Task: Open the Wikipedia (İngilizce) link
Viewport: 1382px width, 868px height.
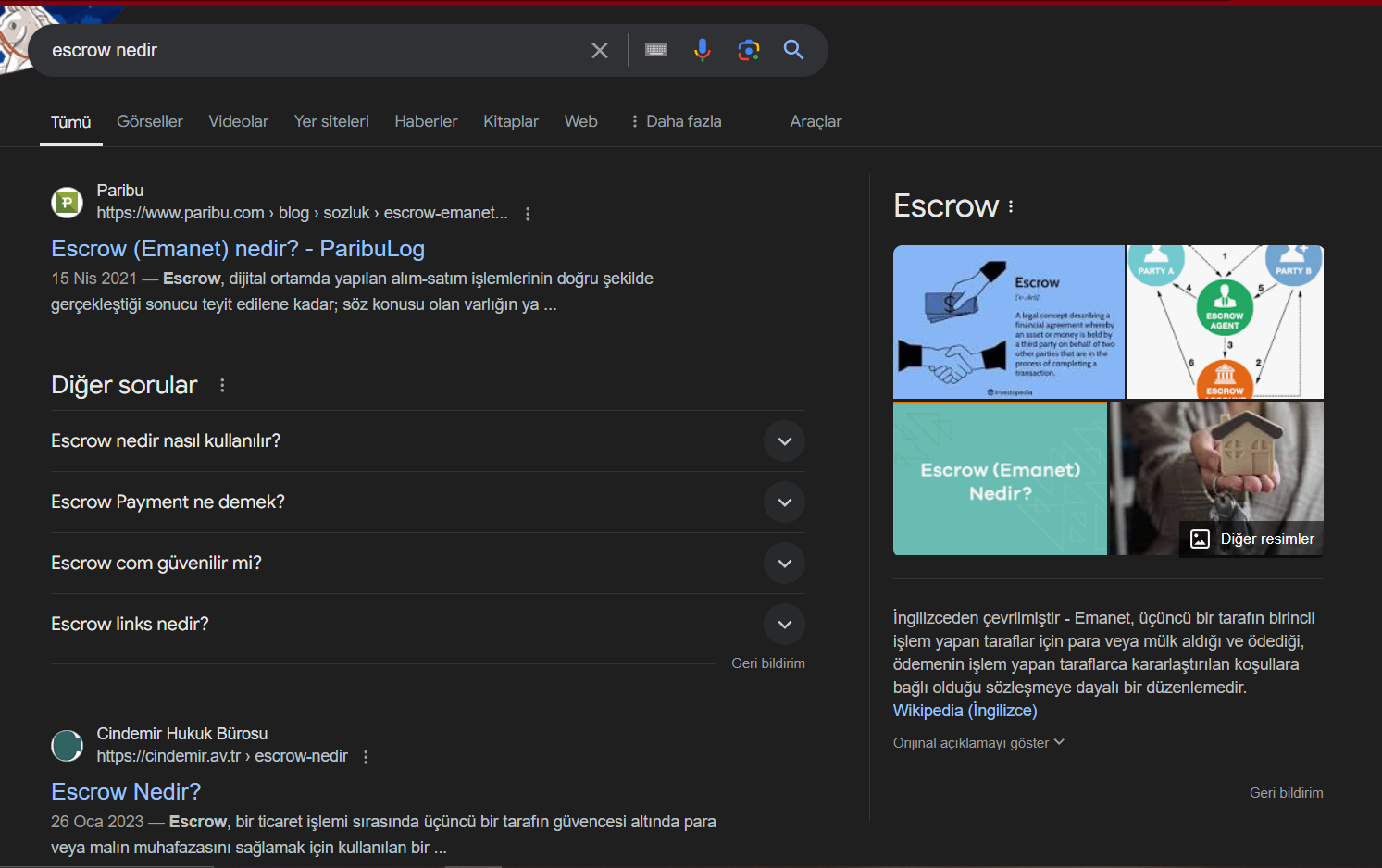Action: coord(965,711)
